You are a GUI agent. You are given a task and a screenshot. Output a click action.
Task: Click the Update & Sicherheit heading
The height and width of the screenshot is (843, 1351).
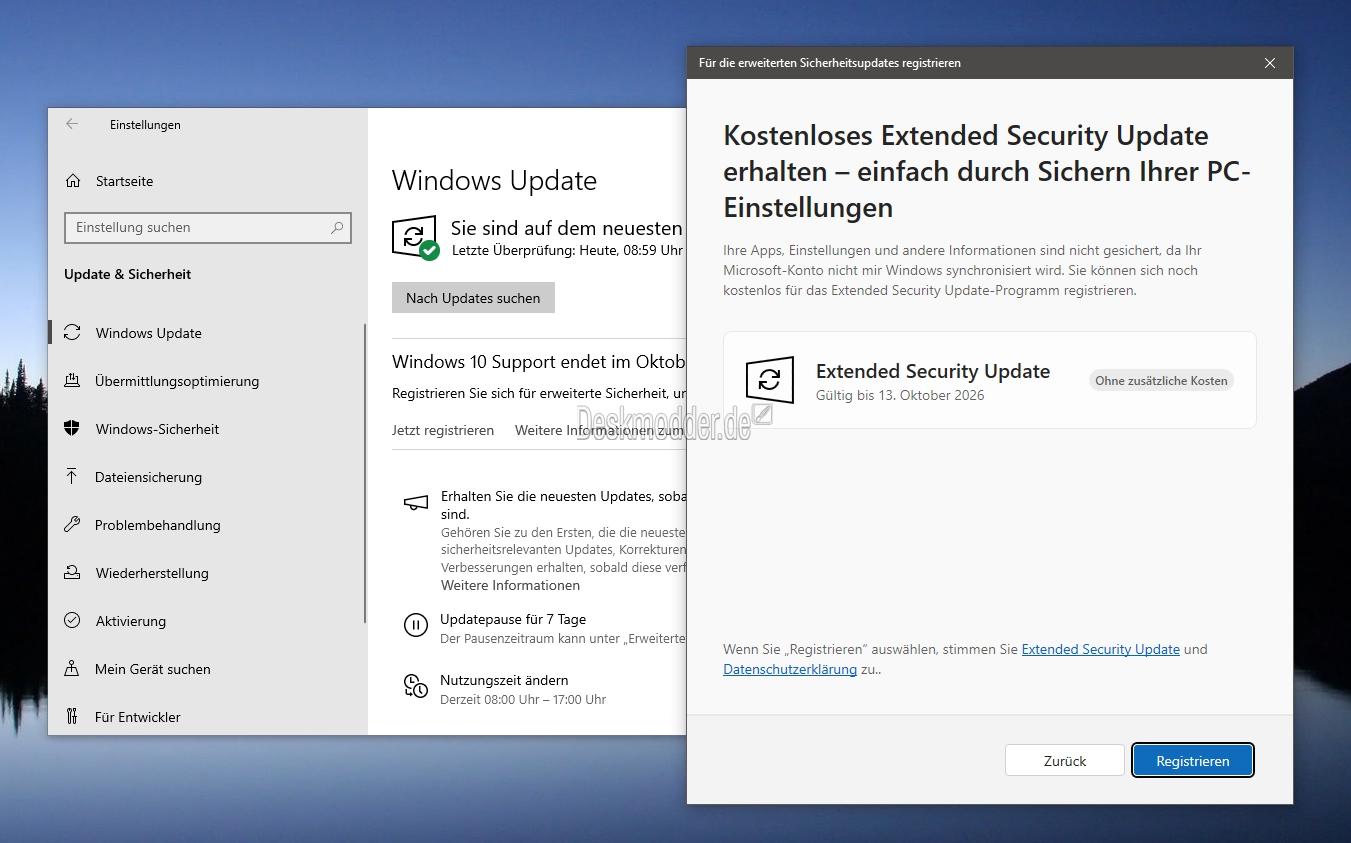coord(127,274)
